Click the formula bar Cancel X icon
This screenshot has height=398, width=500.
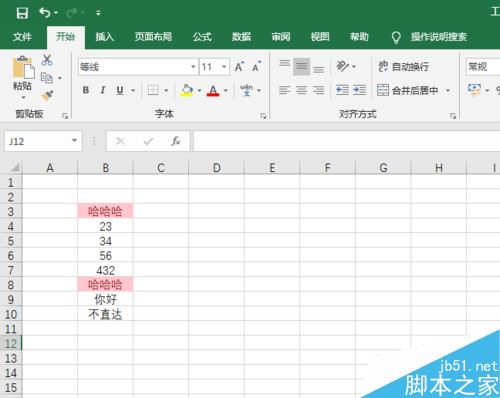point(120,141)
